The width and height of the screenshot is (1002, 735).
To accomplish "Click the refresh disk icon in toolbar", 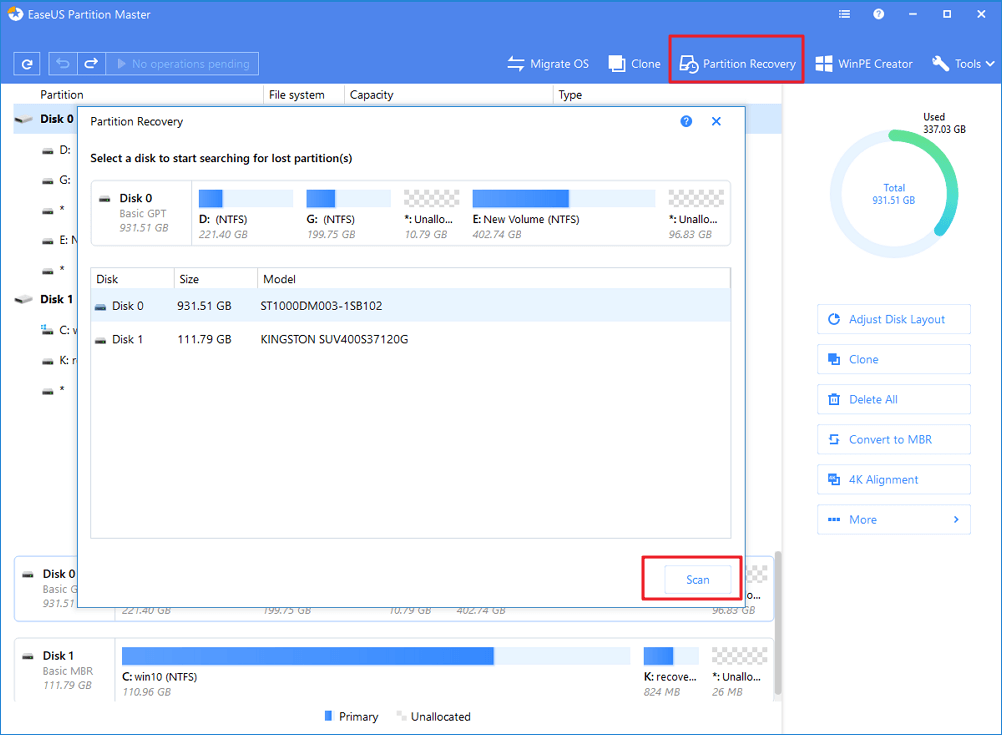I will pyautogui.click(x=27, y=64).
